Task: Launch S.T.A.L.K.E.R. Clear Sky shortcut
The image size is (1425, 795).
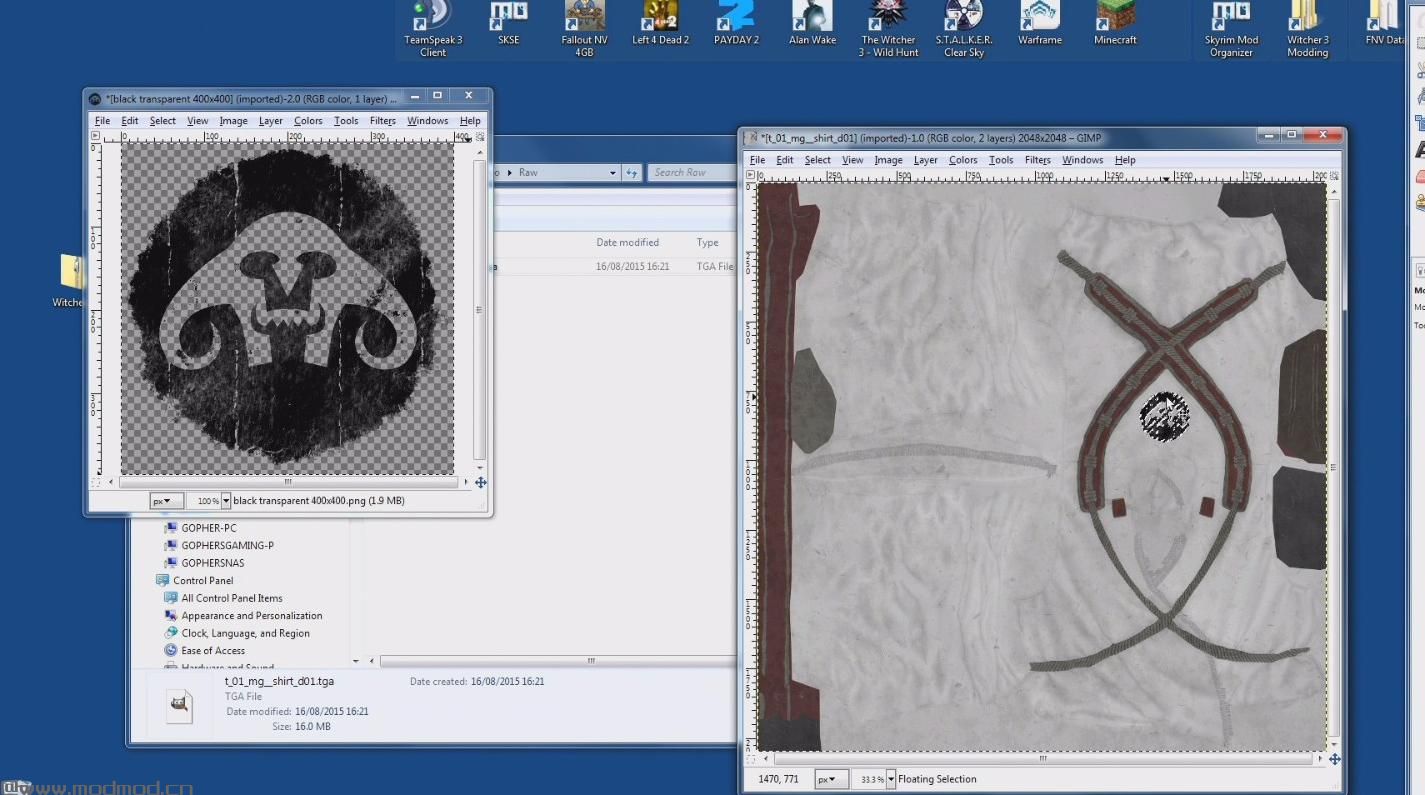Action: click(964, 28)
